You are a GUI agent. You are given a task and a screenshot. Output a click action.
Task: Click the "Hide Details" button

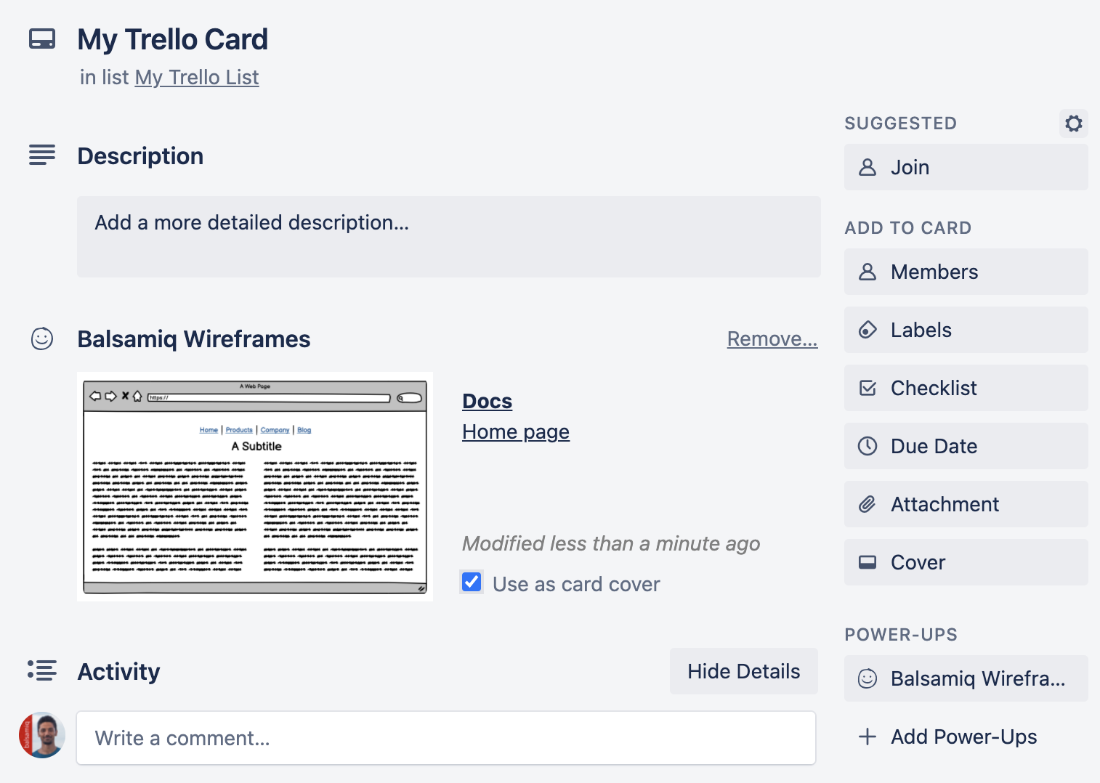pyautogui.click(x=743, y=671)
